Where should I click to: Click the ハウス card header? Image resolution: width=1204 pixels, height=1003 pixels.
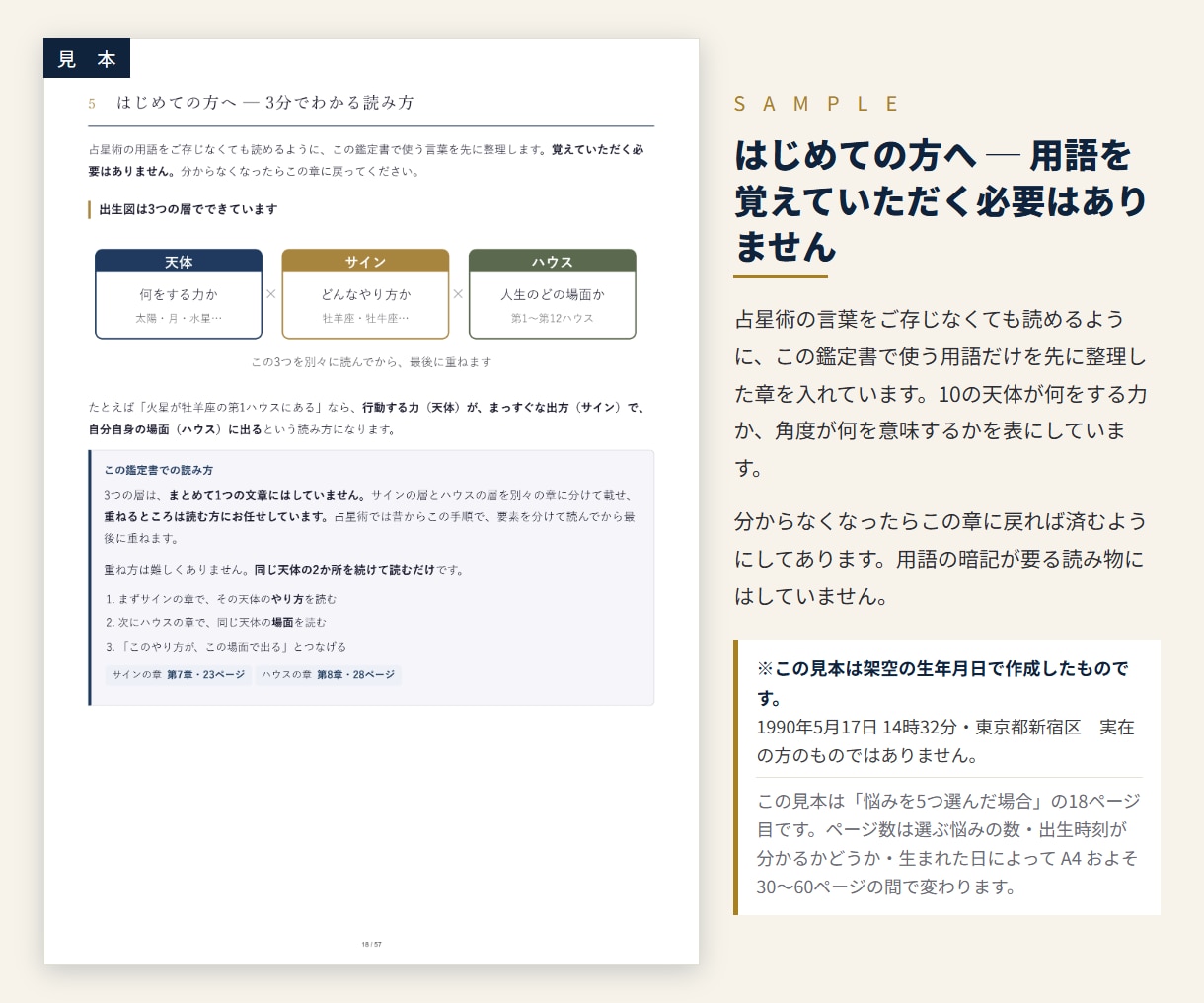pyautogui.click(x=552, y=262)
